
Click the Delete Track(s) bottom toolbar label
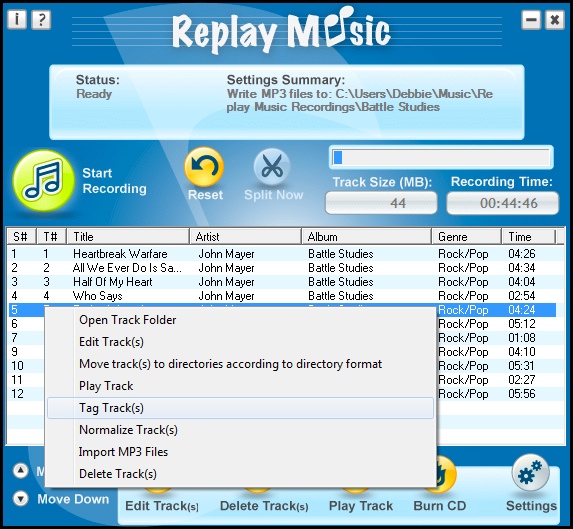click(x=264, y=506)
